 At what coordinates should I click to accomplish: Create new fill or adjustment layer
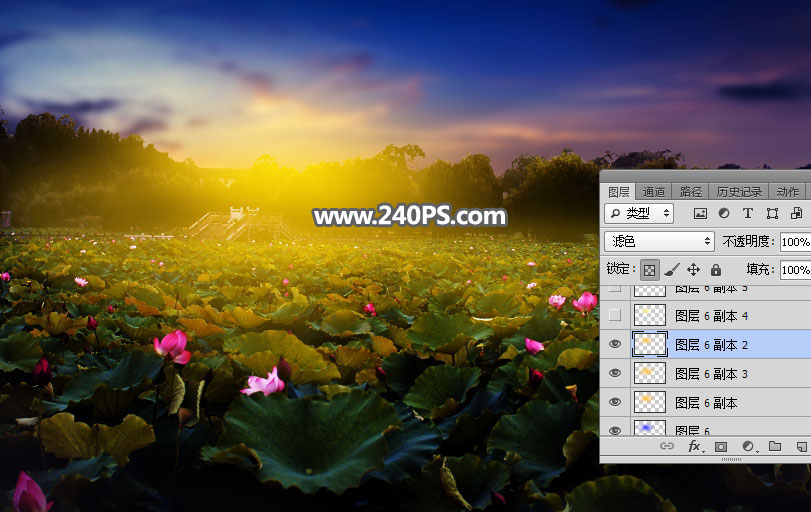(748, 446)
